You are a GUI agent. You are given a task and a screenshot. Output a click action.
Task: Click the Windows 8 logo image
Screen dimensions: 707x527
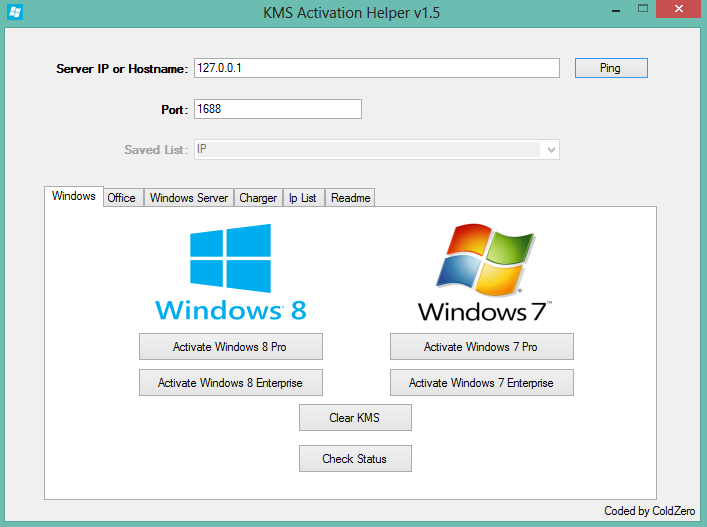230,272
